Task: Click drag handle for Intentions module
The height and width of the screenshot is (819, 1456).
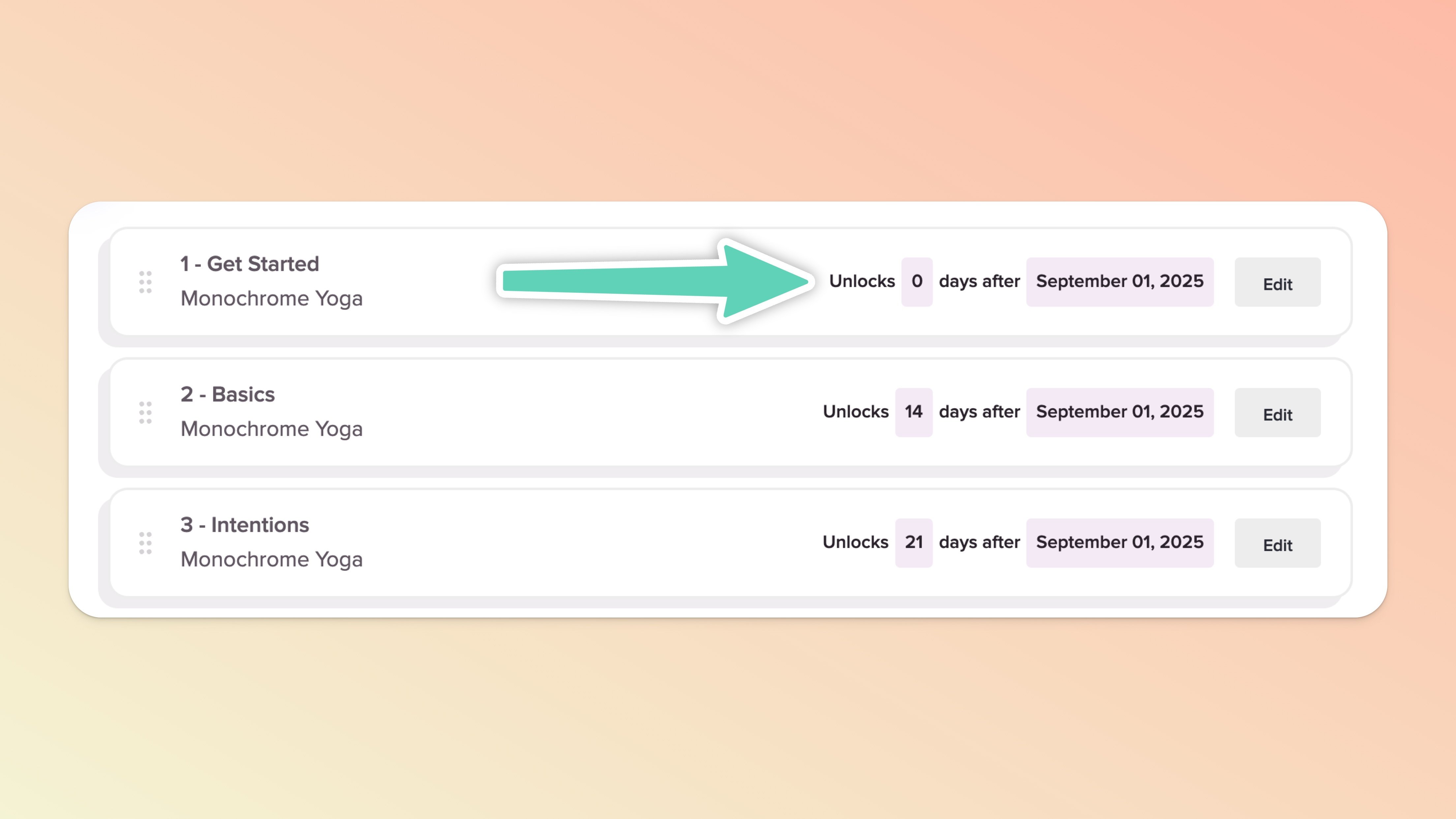Action: point(145,543)
